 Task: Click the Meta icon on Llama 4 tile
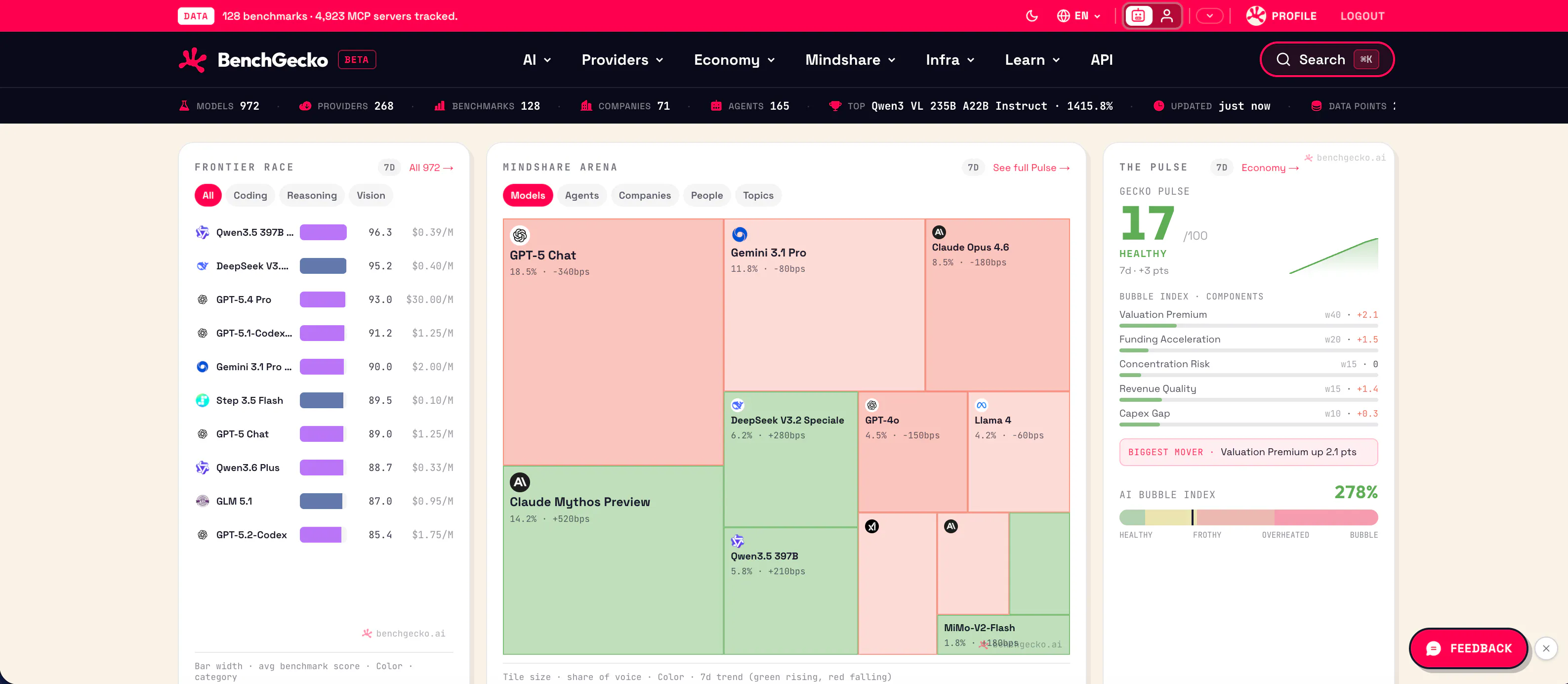(981, 405)
